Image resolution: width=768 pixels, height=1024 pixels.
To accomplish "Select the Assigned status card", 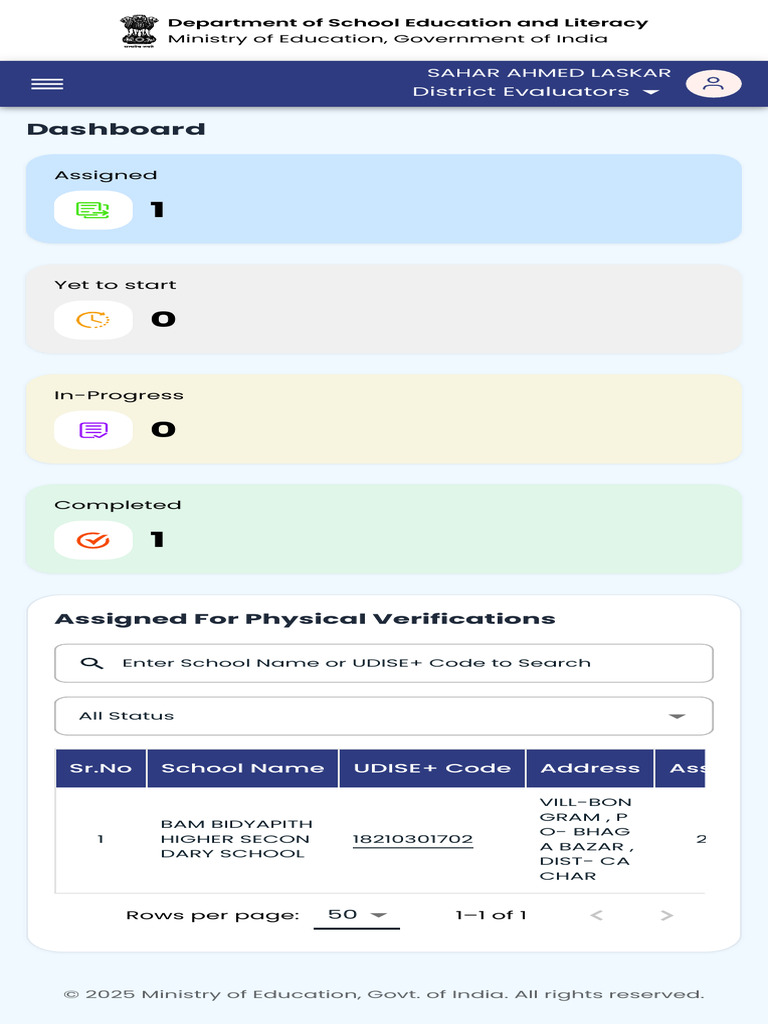I will (383, 199).
